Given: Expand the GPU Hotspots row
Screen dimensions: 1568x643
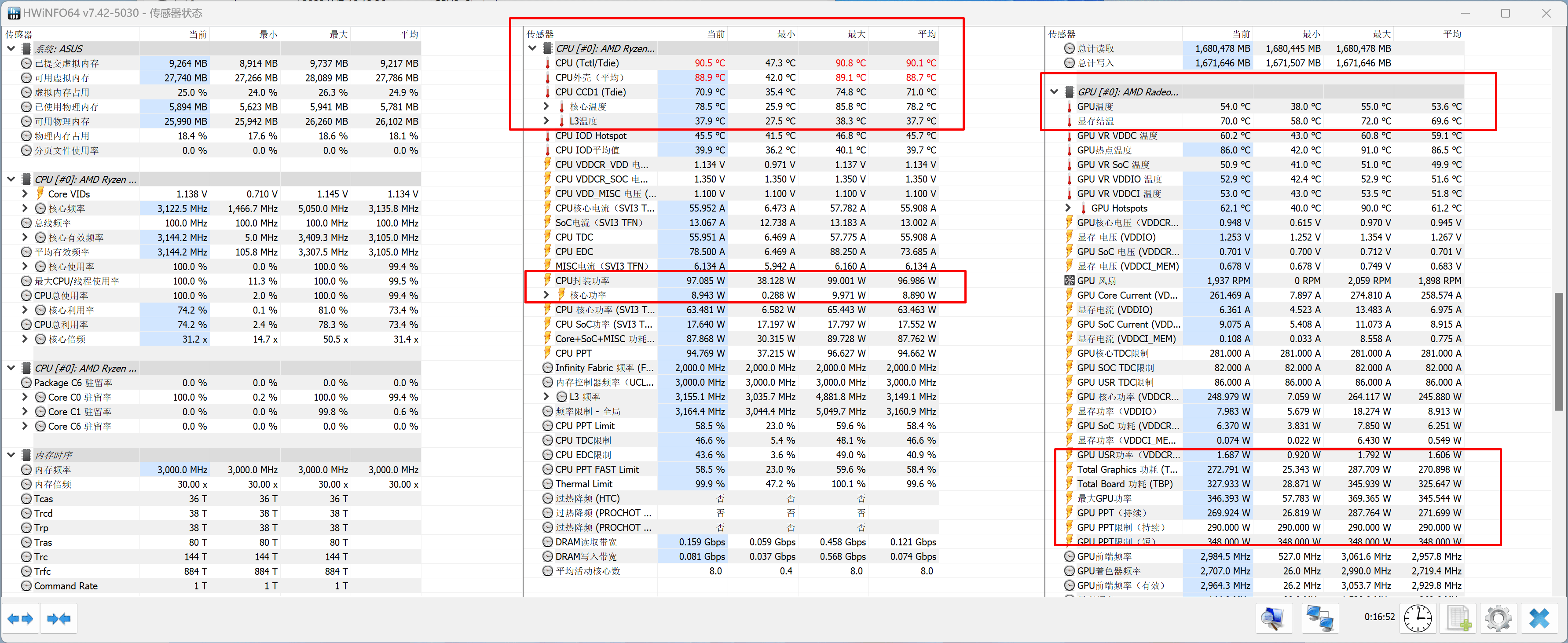Looking at the screenshot, I should [1068, 208].
